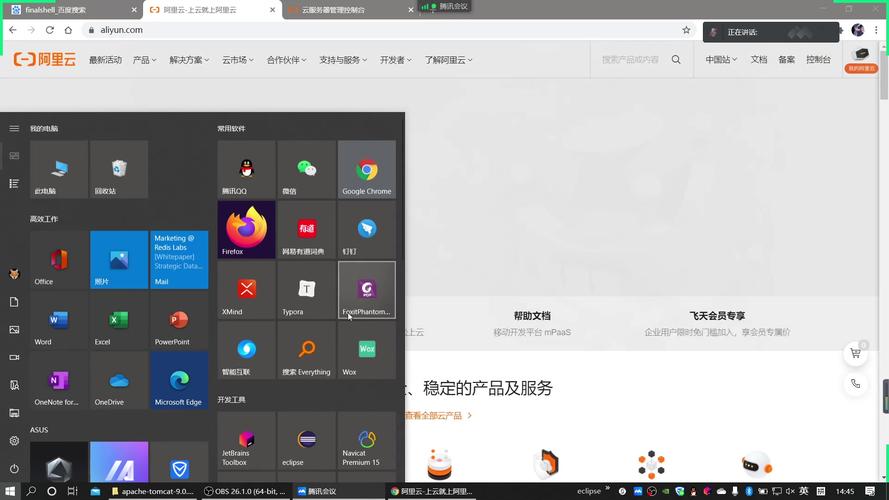Switch to the 阿里云-上云就上阿里云 tab
Screen dimensions: 889x500
(x=211, y=10)
